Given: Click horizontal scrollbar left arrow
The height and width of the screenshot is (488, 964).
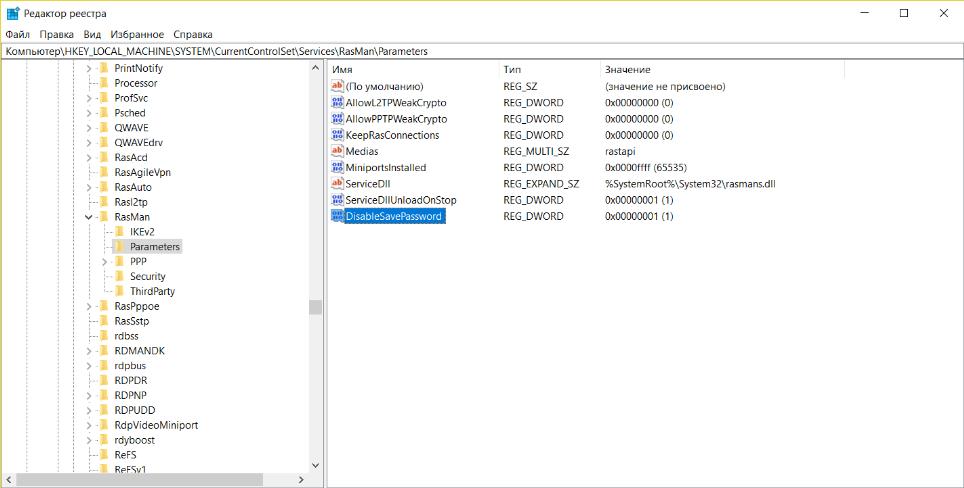Looking at the screenshot, I should tap(9, 479).
